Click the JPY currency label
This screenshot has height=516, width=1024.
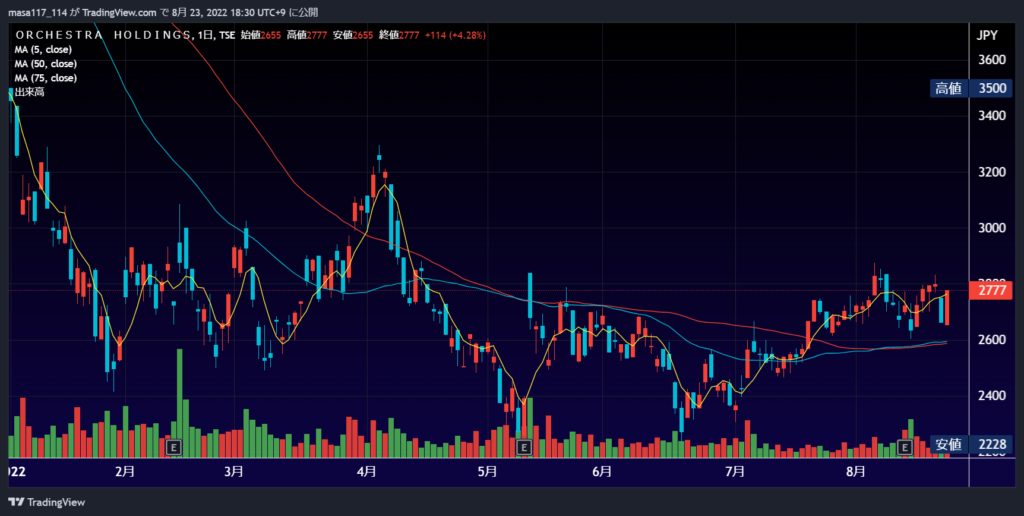tap(987, 36)
